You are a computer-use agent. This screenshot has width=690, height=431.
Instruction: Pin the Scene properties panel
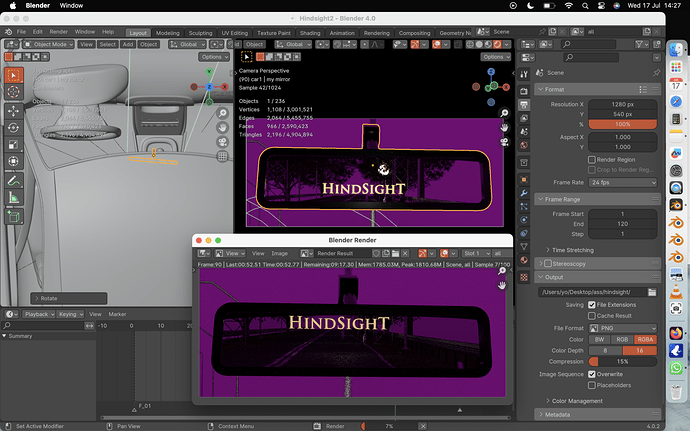657,73
